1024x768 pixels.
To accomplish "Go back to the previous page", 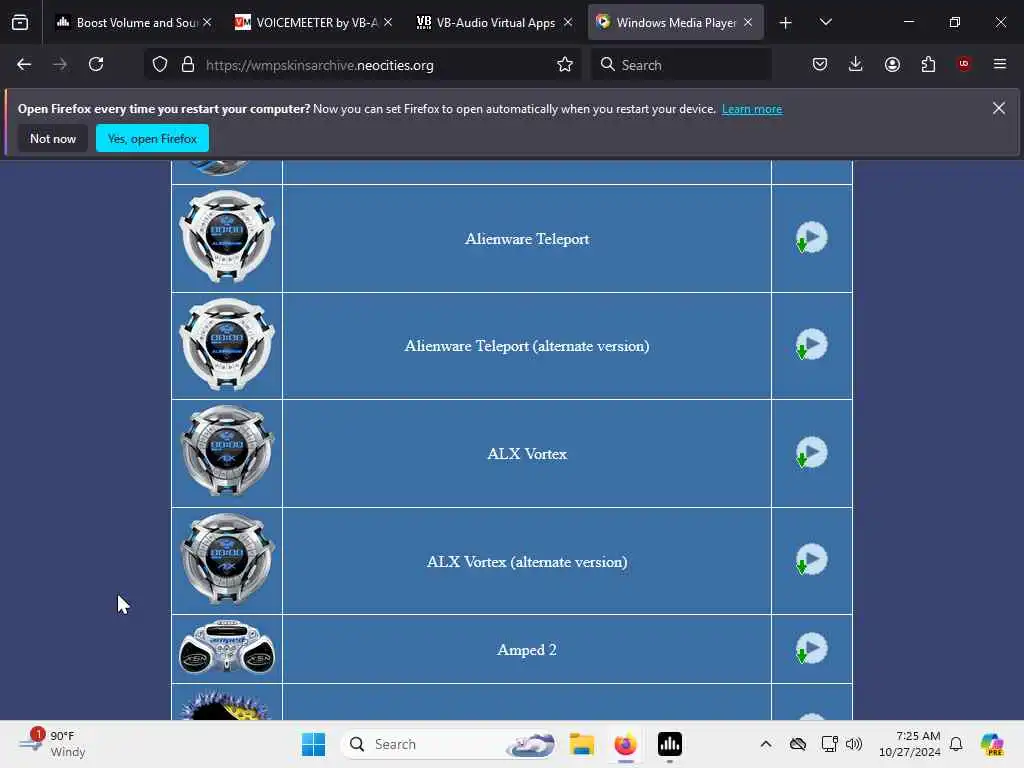I will tap(24, 64).
